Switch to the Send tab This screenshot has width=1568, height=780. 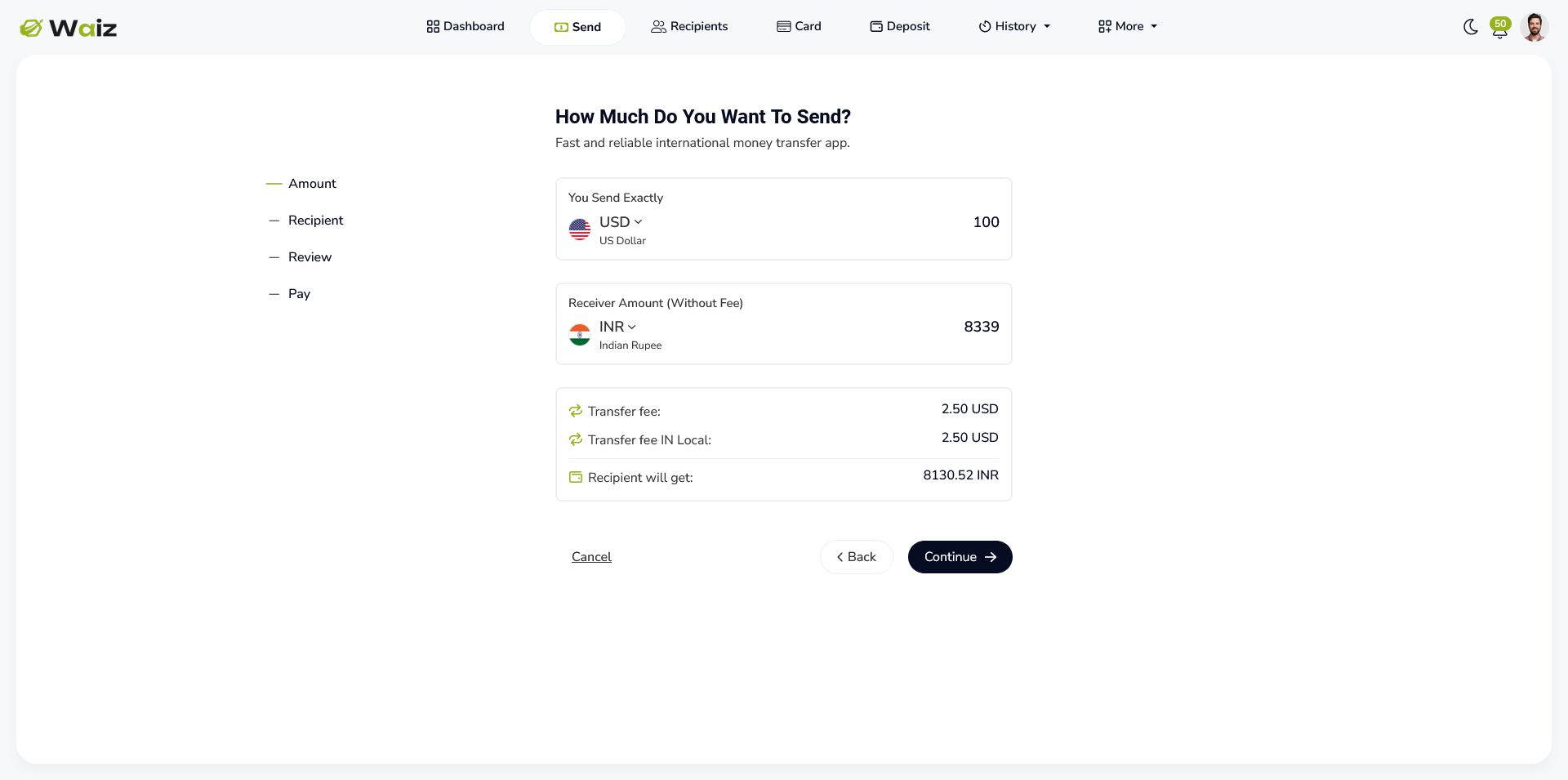(577, 26)
